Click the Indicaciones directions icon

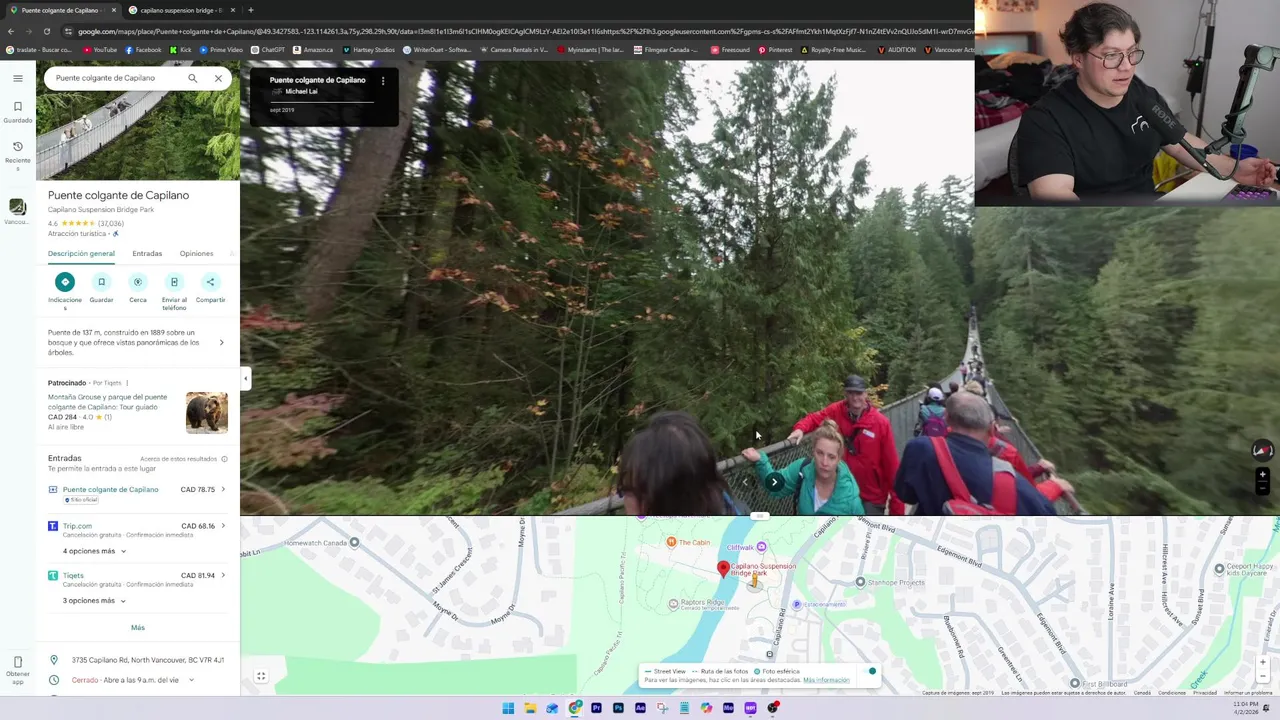(x=65, y=282)
